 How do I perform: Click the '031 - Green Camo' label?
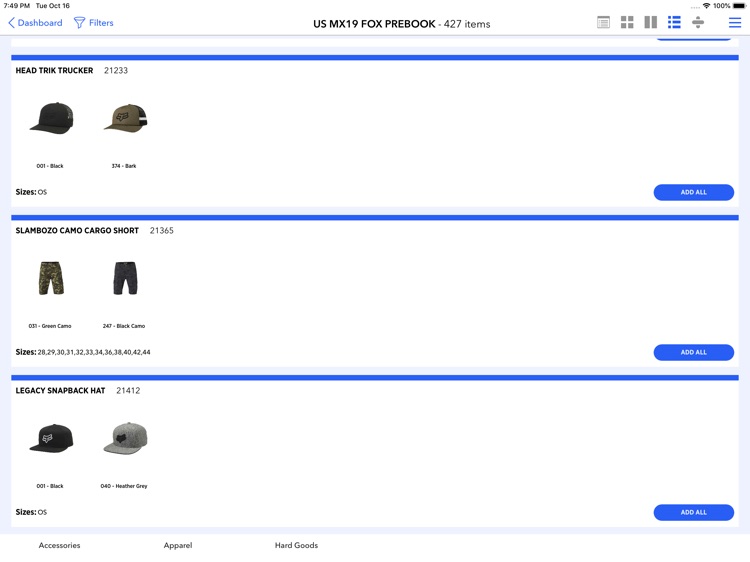50,326
